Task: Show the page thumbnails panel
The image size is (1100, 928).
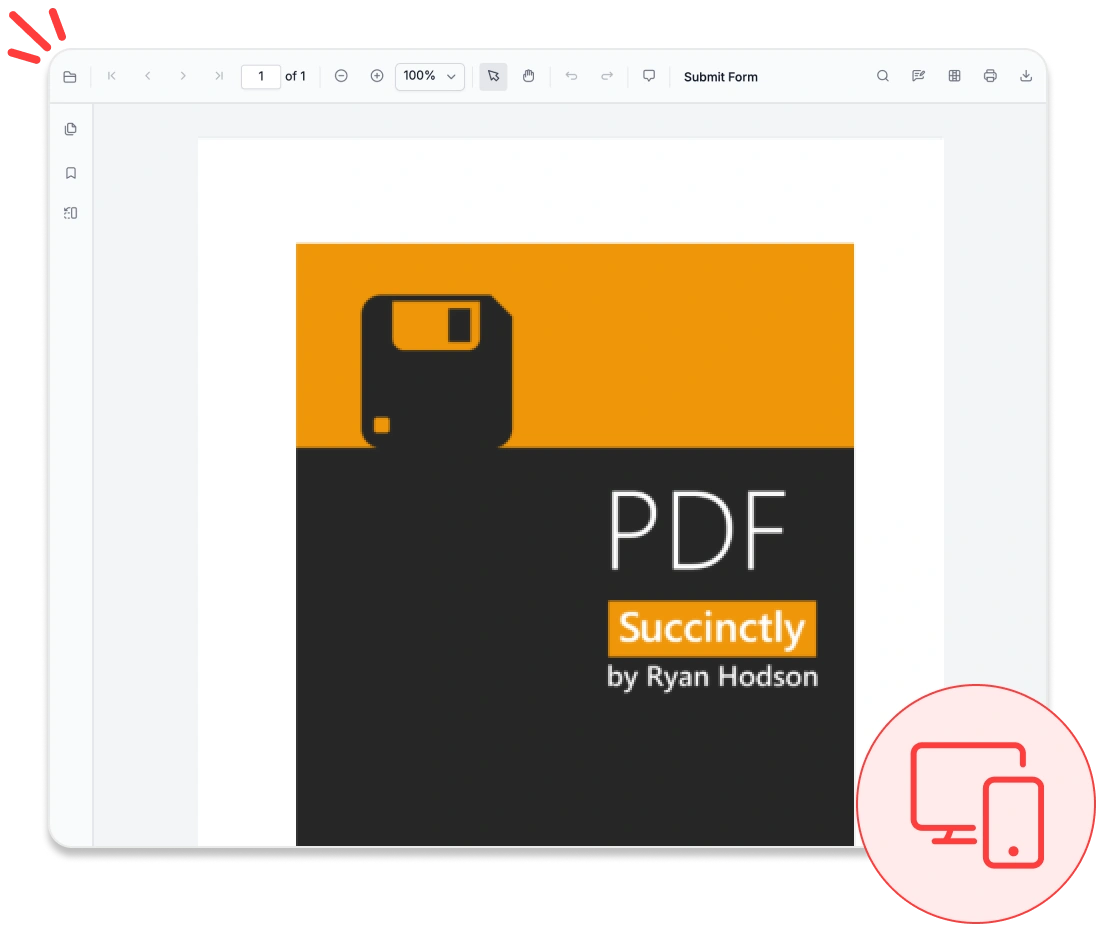Action: [71, 129]
